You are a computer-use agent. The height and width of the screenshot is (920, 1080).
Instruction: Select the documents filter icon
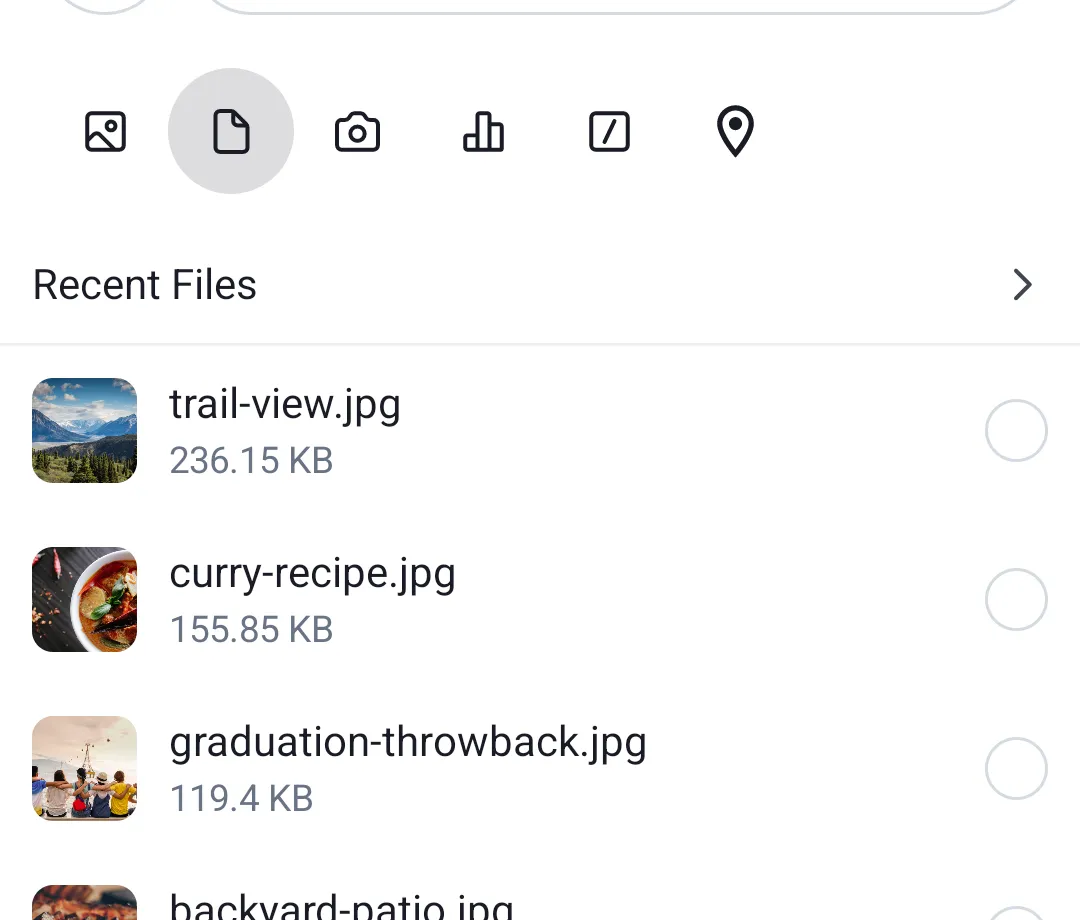(231, 131)
